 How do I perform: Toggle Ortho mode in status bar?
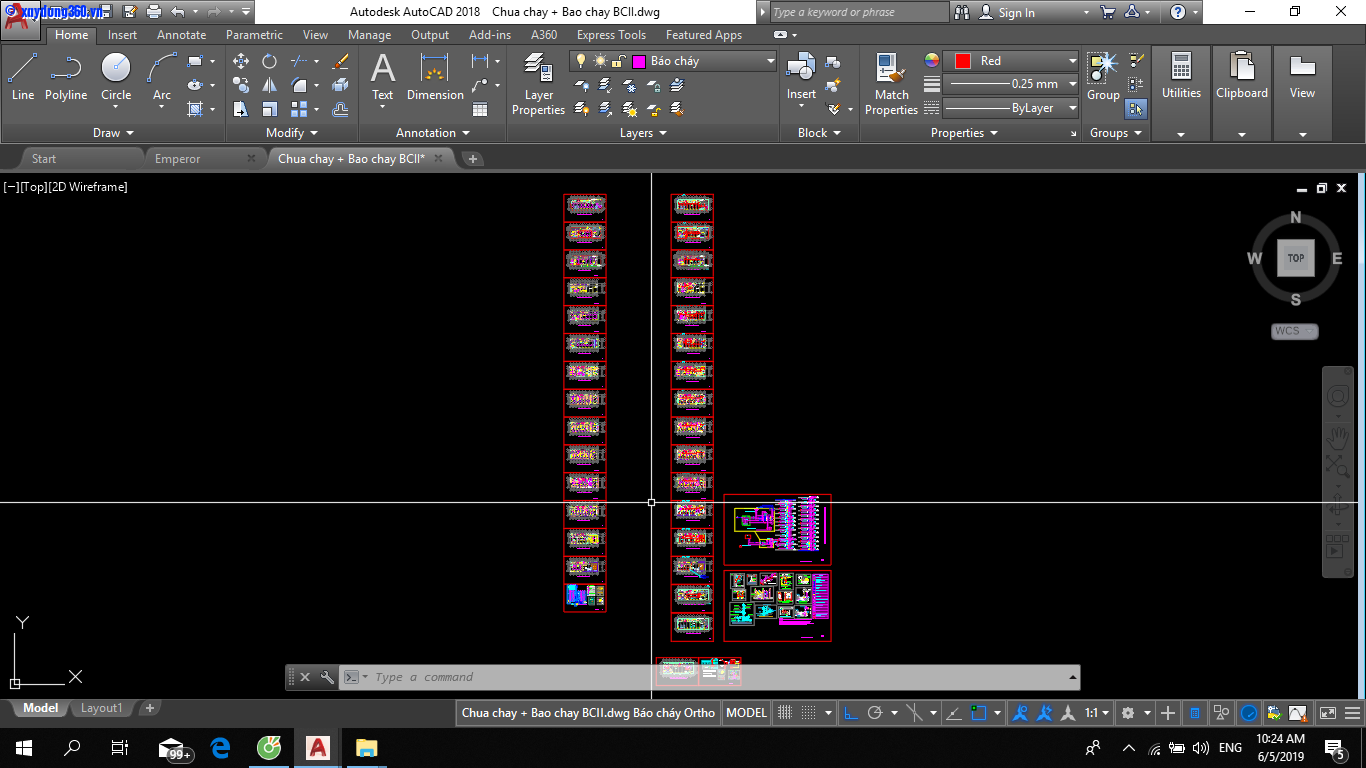click(851, 713)
